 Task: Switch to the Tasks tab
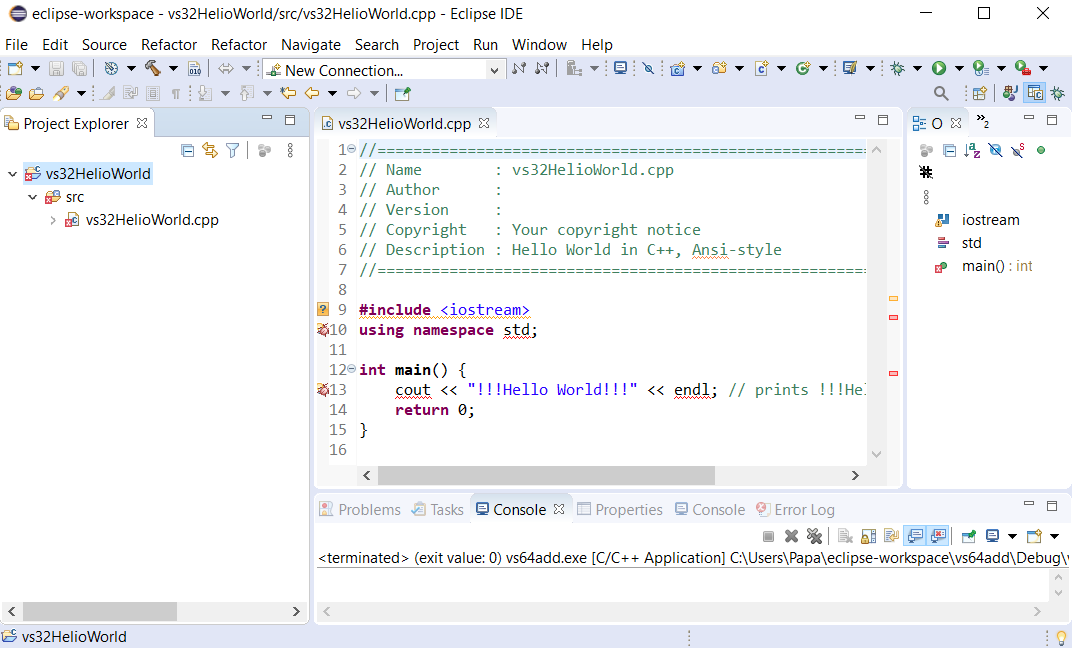coord(438,510)
